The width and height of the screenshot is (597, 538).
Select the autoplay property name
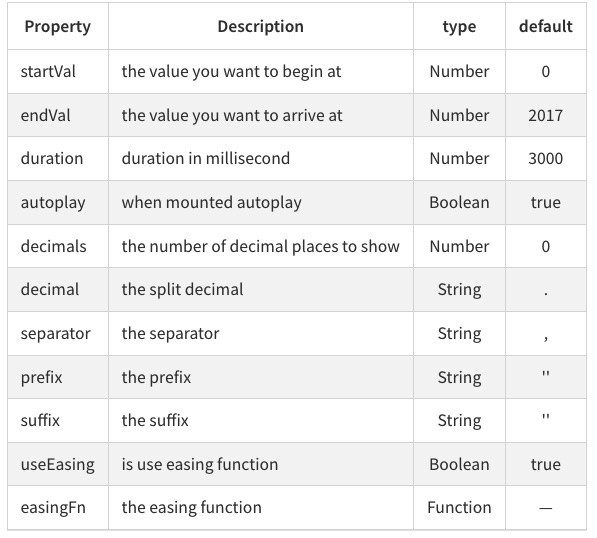pos(53,203)
